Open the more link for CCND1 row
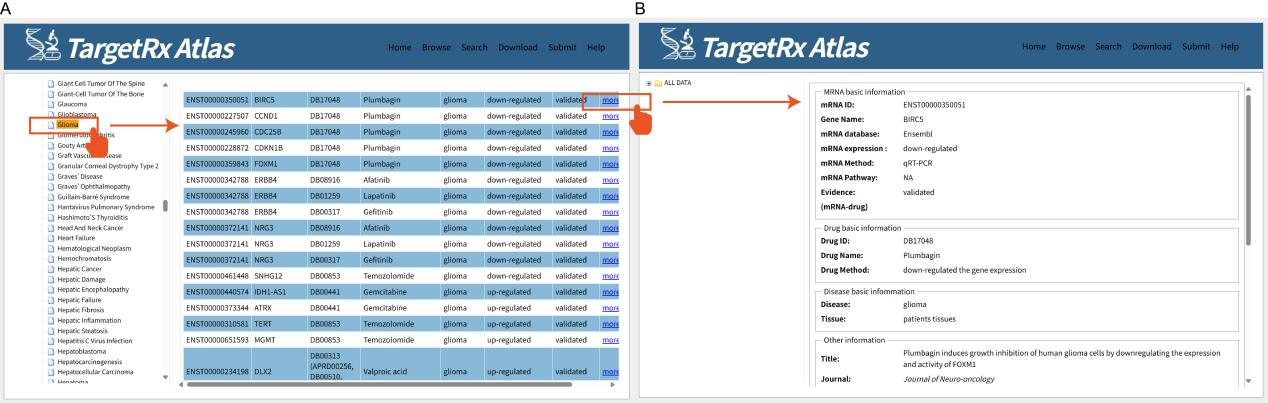The image size is (1268, 403). point(610,116)
